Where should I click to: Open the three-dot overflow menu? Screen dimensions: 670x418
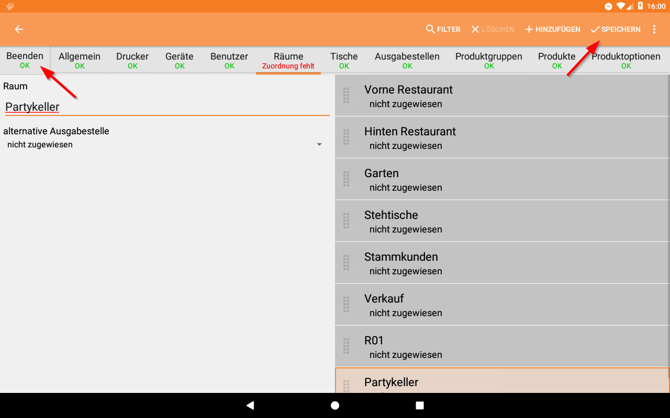pos(655,30)
